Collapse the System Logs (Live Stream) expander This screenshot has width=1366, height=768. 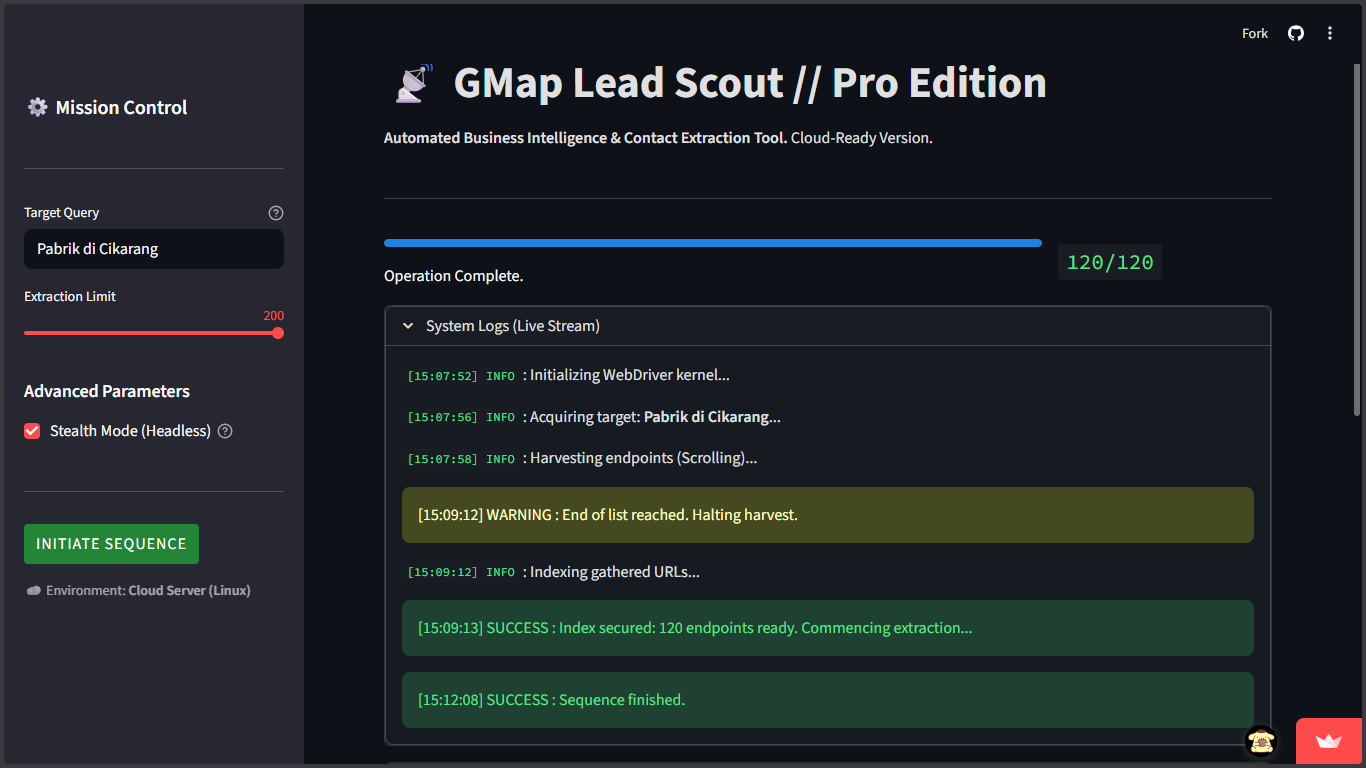[828, 326]
